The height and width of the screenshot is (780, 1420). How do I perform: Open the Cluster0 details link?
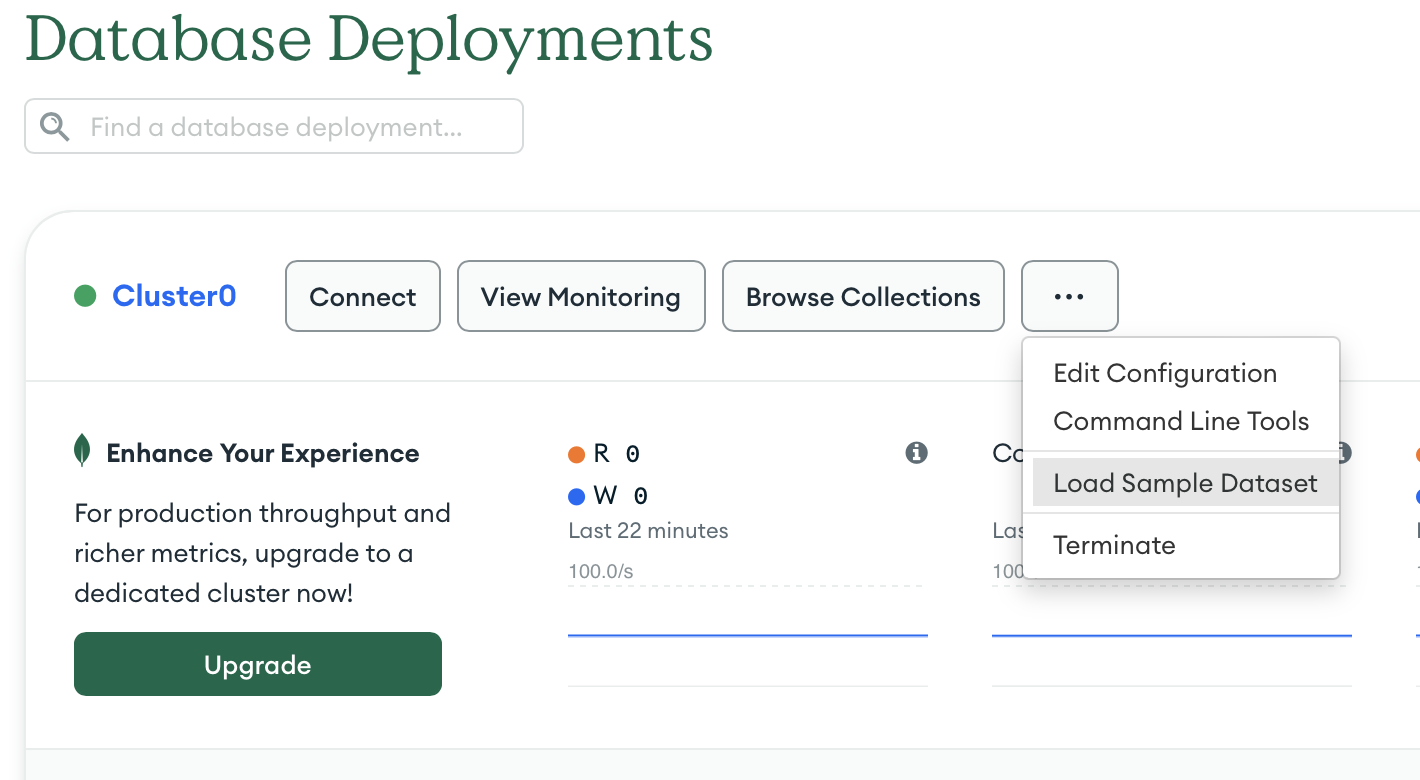coord(173,295)
